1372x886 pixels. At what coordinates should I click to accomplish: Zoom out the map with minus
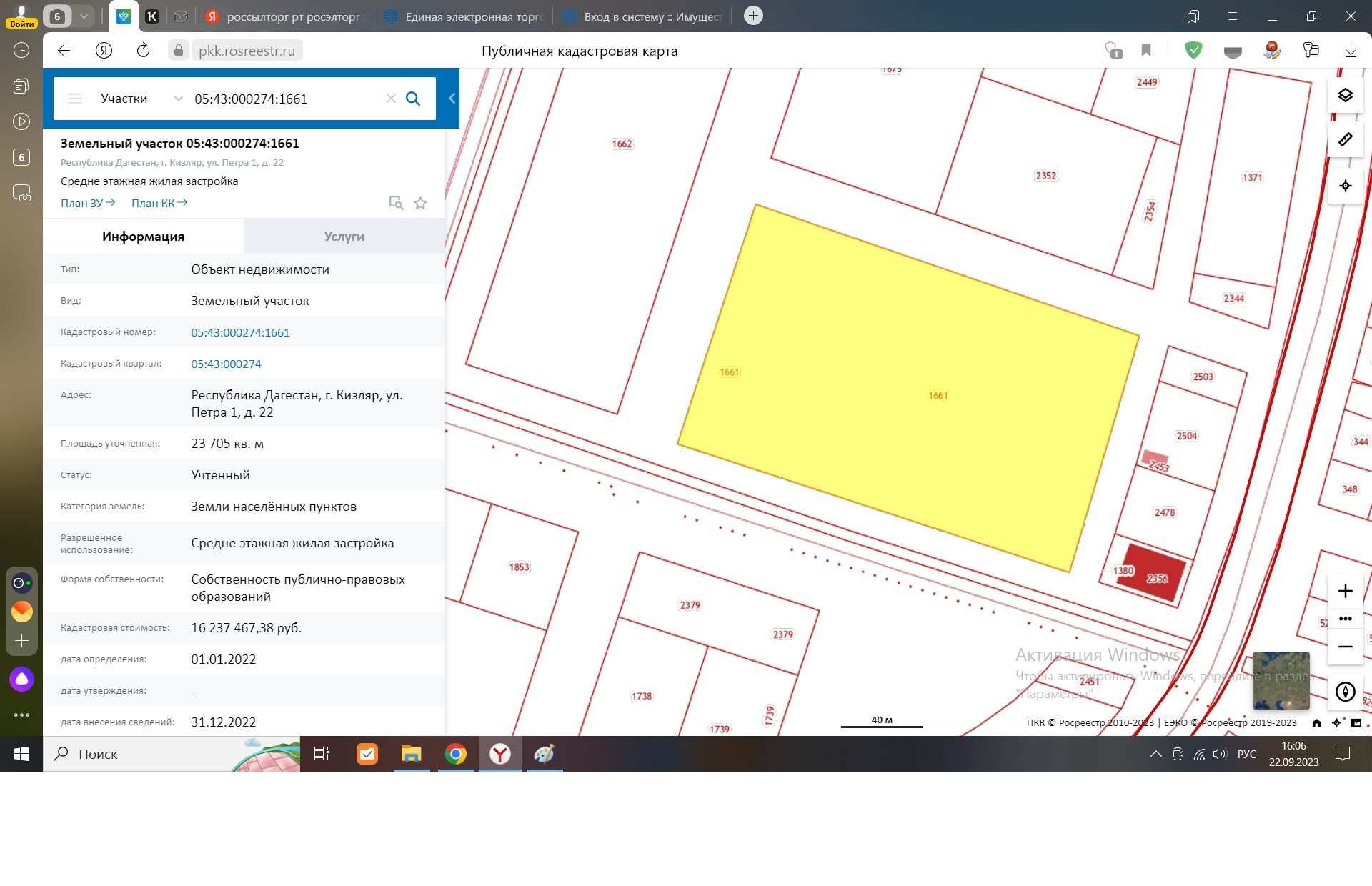click(x=1345, y=647)
